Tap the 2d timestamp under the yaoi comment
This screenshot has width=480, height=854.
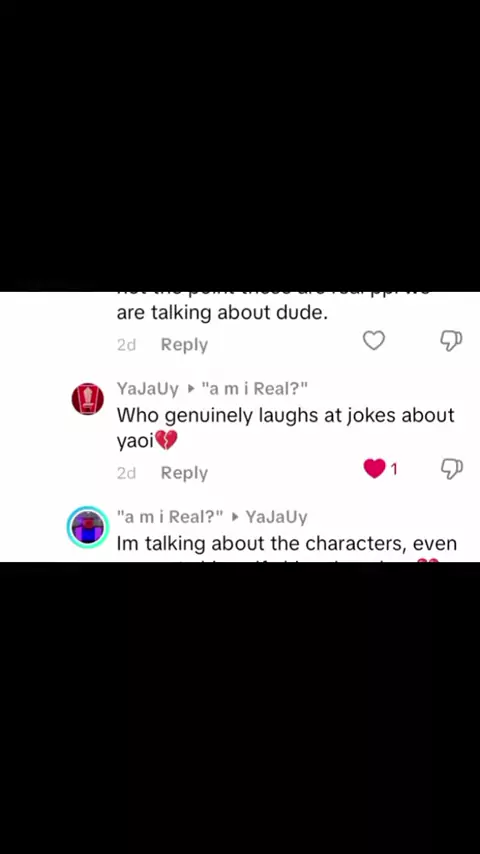(126, 473)
